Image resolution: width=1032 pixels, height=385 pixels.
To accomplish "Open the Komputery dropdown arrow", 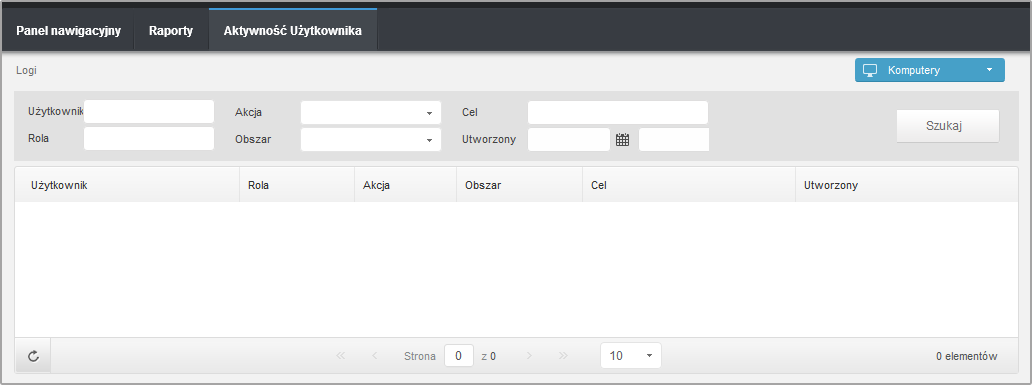I will pos(989,70).
